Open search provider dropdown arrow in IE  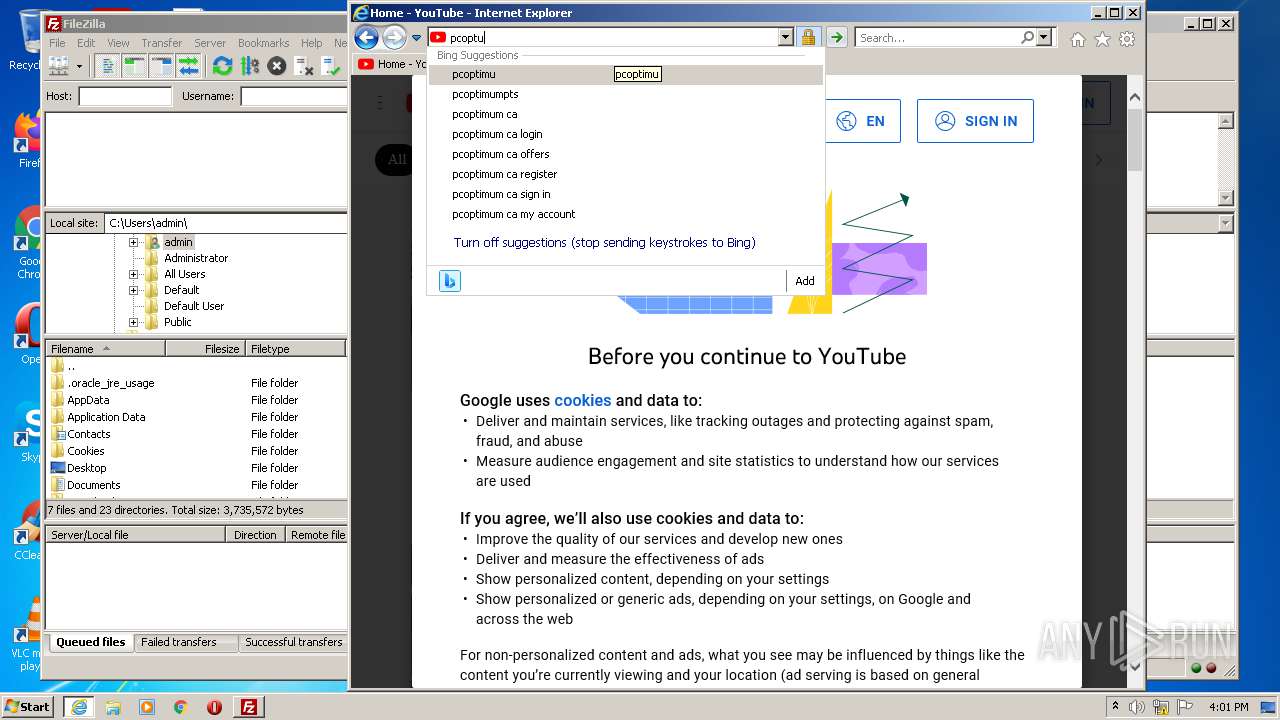point(1044,37)
